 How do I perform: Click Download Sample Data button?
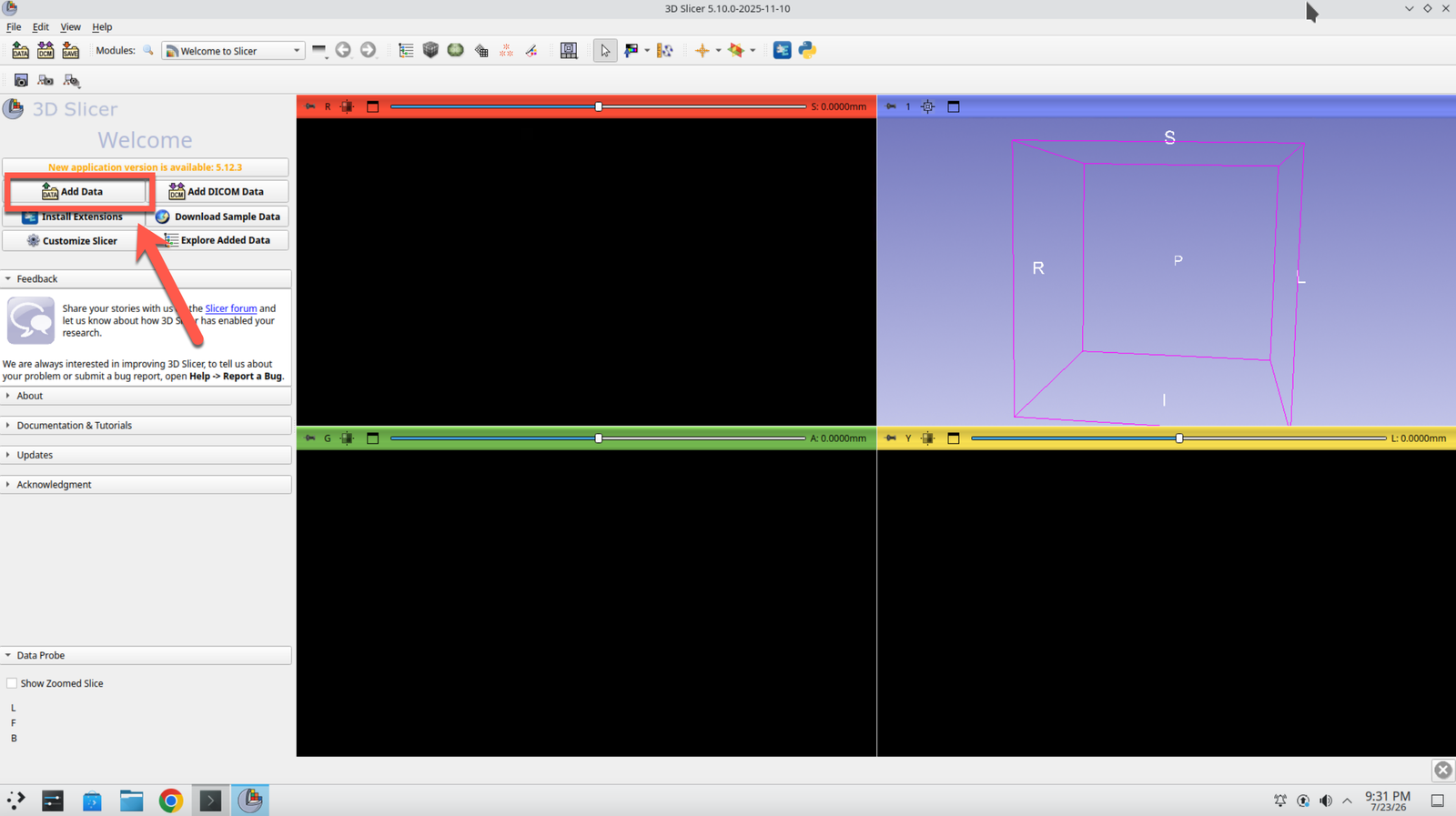click(x=217, y=217)
